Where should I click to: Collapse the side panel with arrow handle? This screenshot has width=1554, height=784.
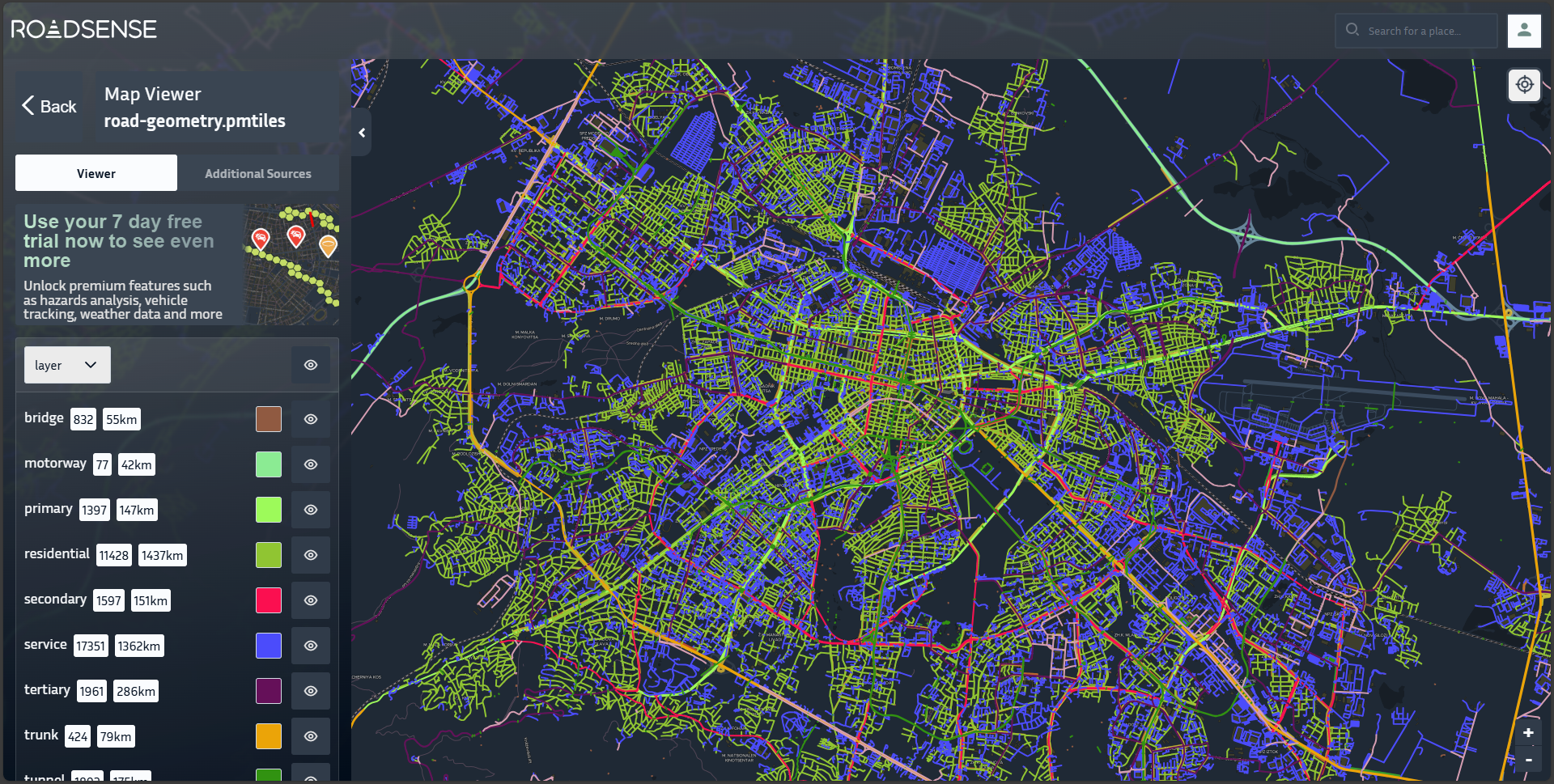pos(362,133)
